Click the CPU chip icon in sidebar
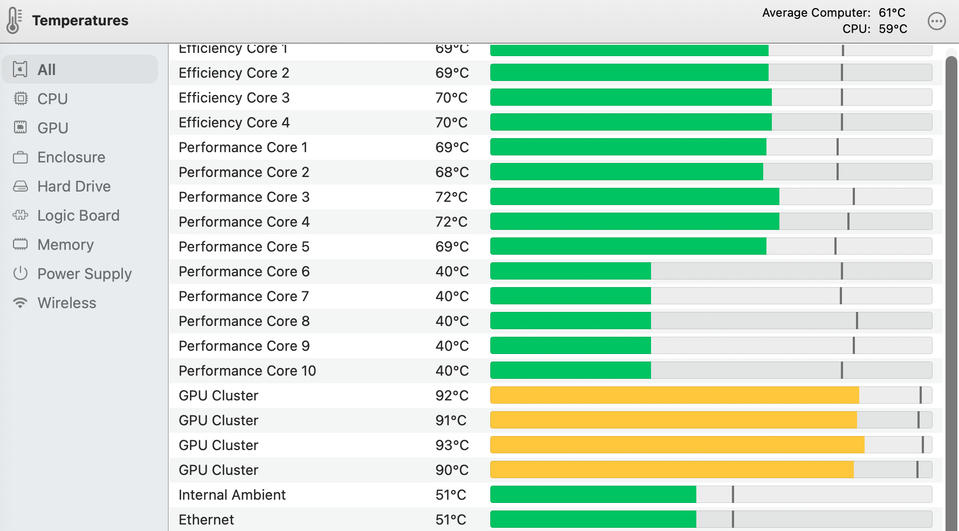The image size is (959, 531). [20, 98]
